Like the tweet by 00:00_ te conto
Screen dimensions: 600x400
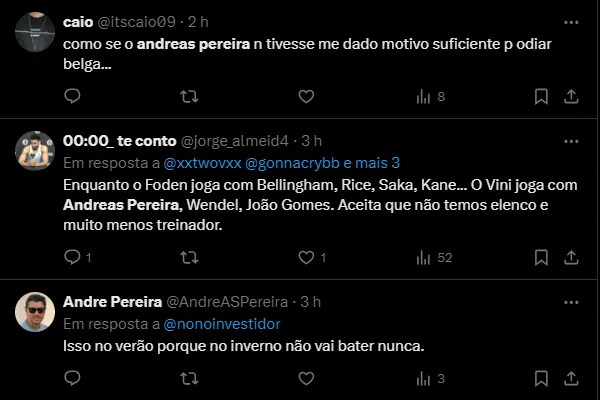[x=305, y=257]
